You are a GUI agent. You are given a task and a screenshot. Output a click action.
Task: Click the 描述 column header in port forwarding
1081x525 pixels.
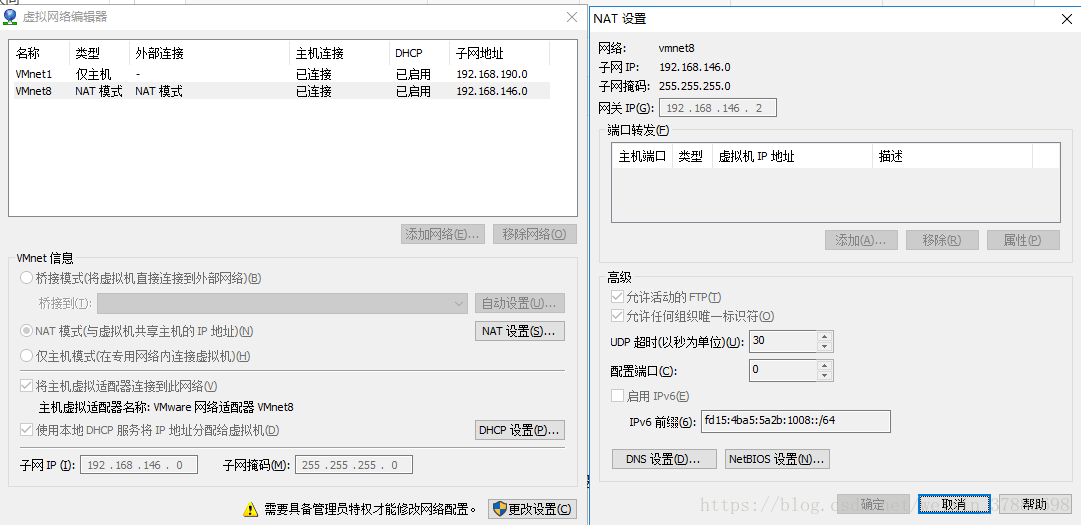point(953,156)
